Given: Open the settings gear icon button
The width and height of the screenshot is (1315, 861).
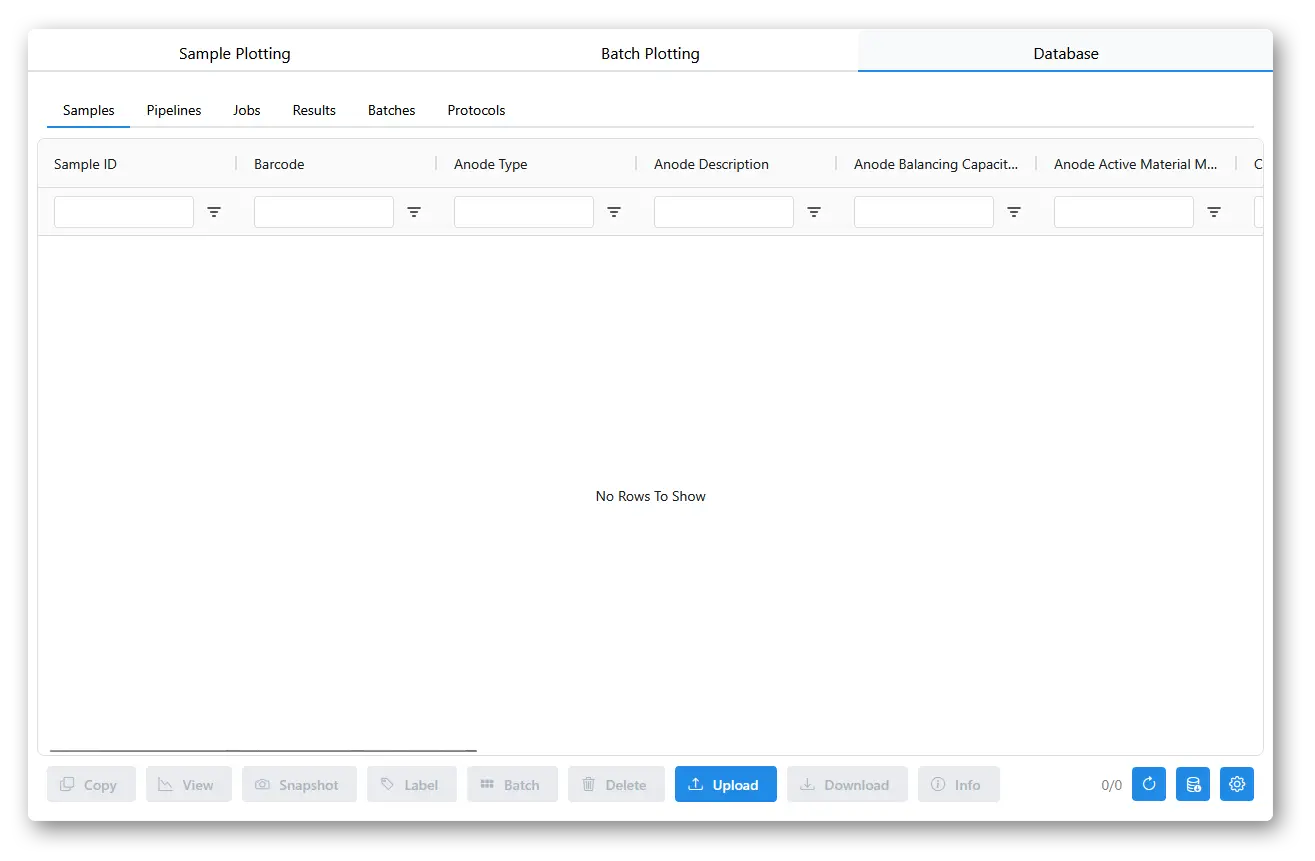Looking at the screenshot, I should [1237, 785].
